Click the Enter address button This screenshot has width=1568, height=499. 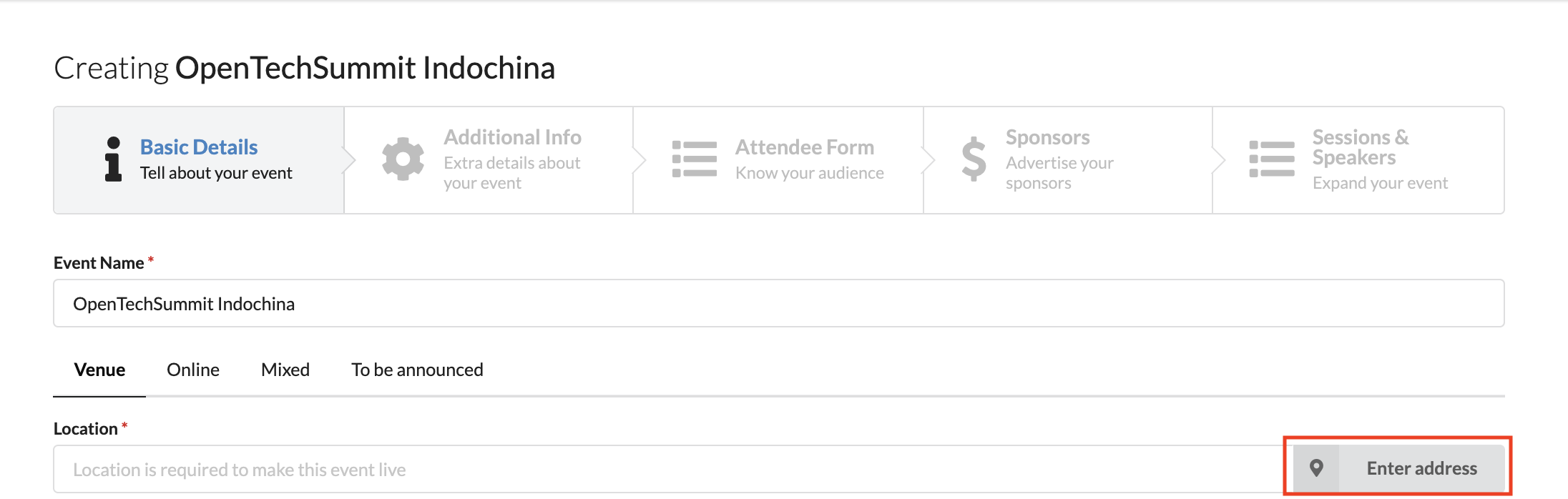click(1399, 468)
